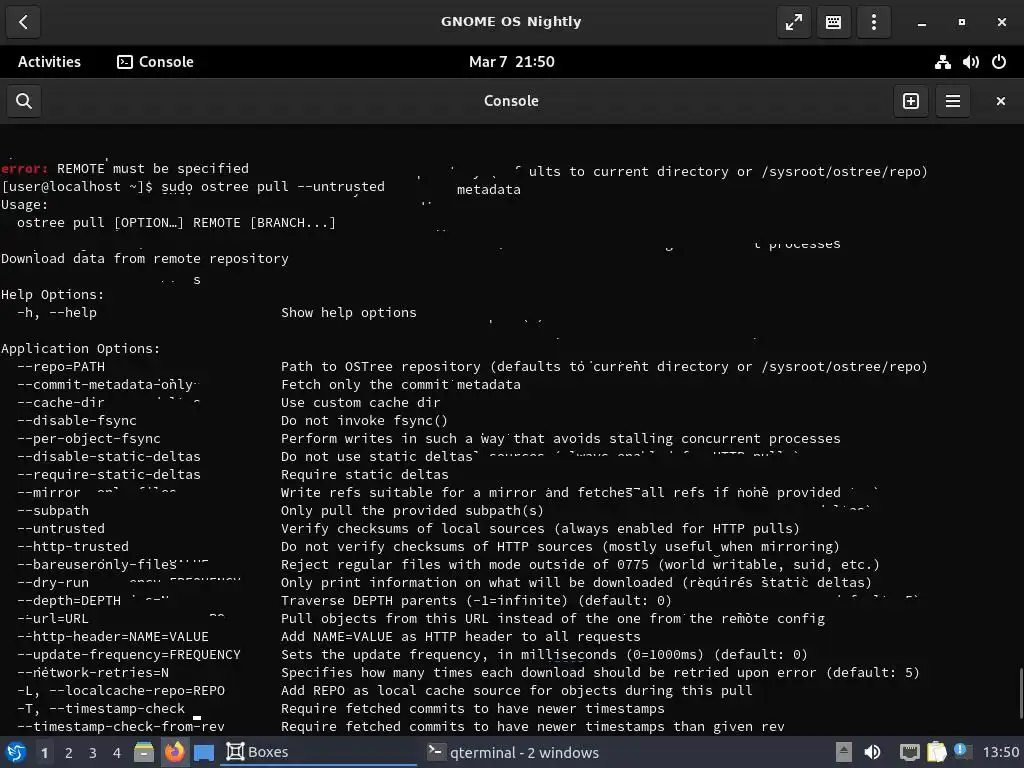The image size is (1024, 768).
Task: Click the "--http-trusted" option text
Action: pos(72,547)
